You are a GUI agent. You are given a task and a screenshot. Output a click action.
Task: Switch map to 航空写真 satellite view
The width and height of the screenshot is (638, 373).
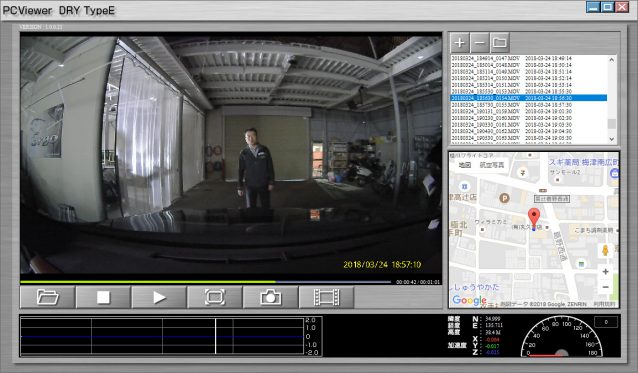[x=492, y=165]
